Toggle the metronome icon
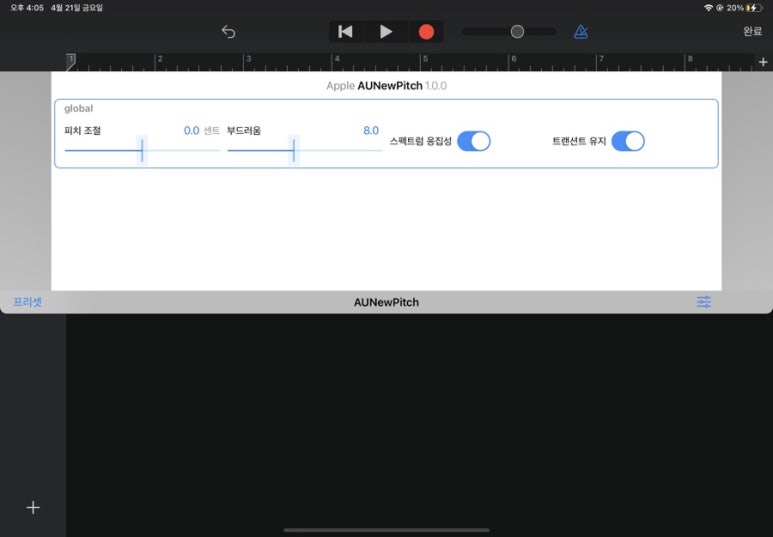The height and width of the screenshot is (537, 773). [581, 32]
